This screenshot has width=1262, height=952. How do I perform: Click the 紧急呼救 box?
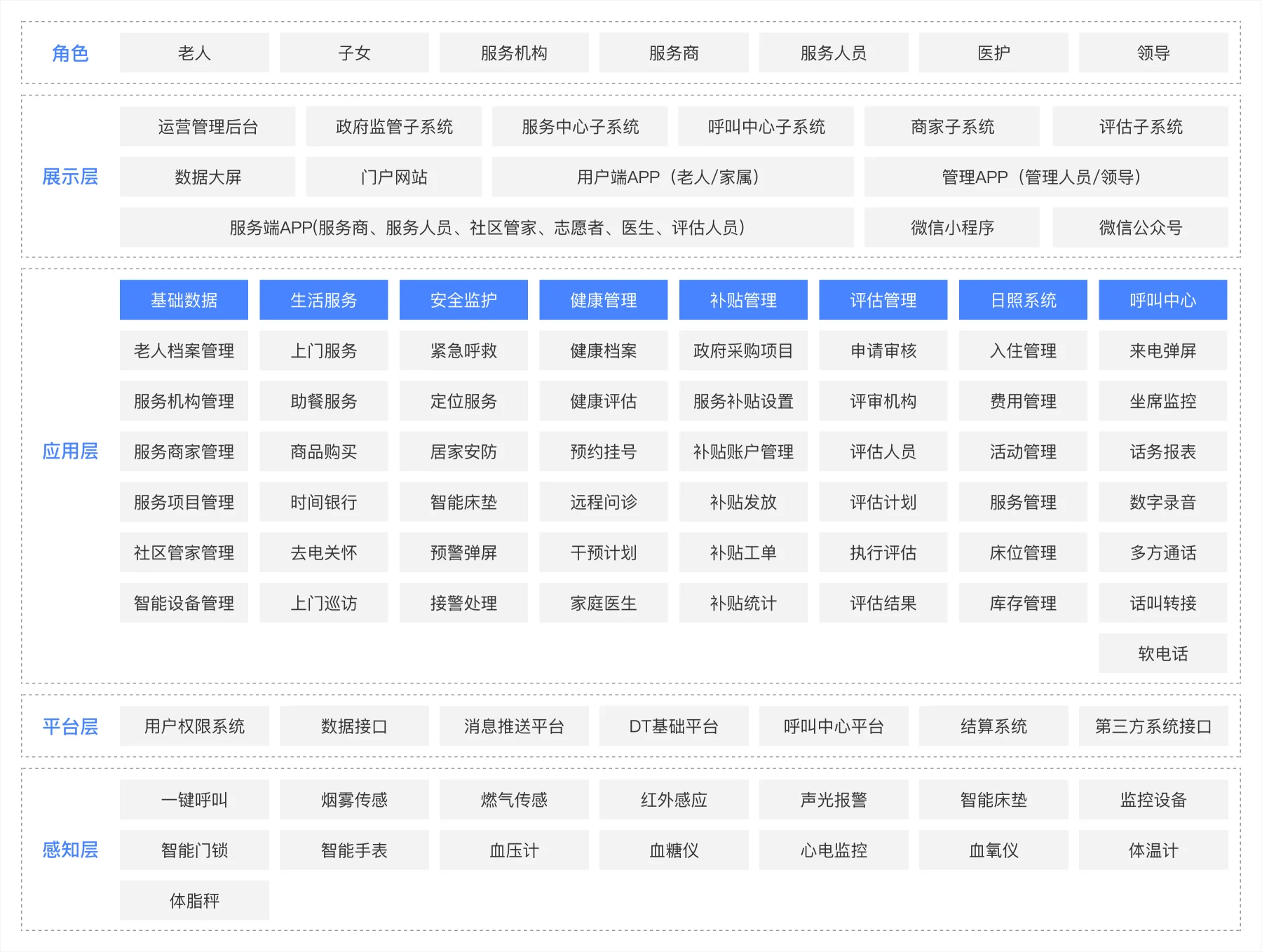[463, 351]
